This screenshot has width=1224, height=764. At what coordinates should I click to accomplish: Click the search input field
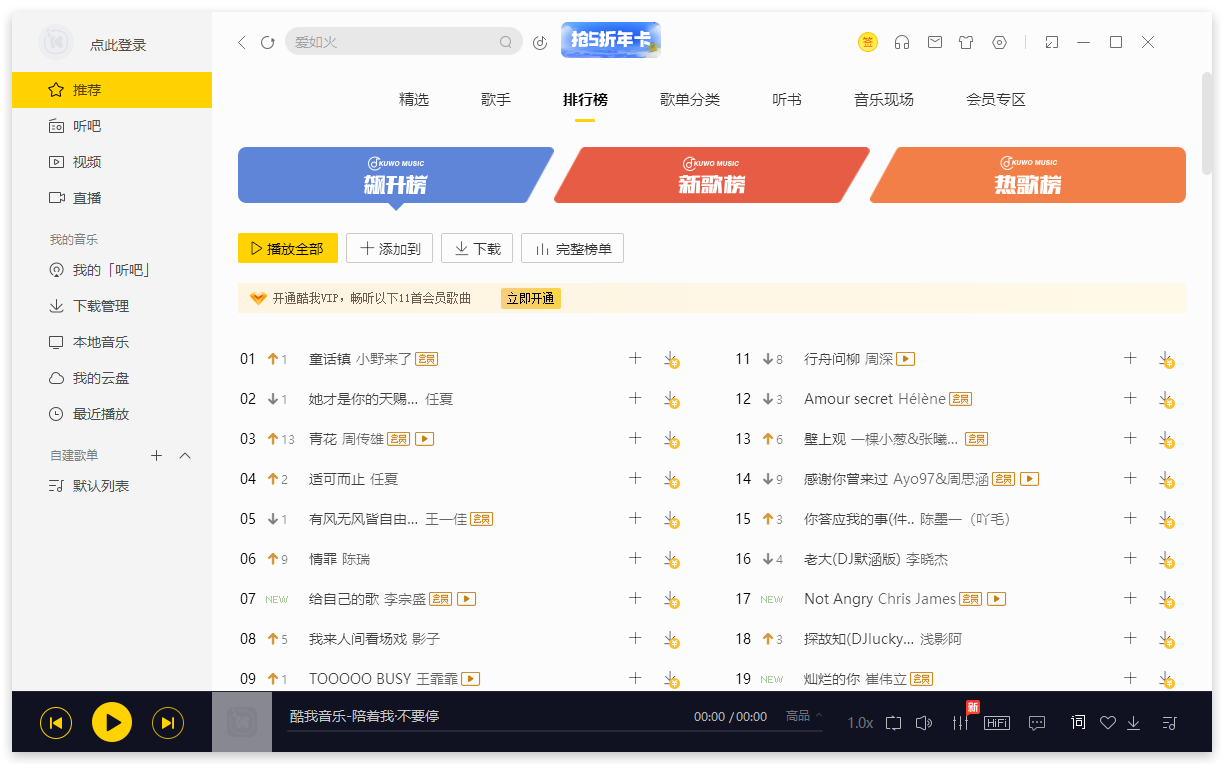[x=400, y=42]
